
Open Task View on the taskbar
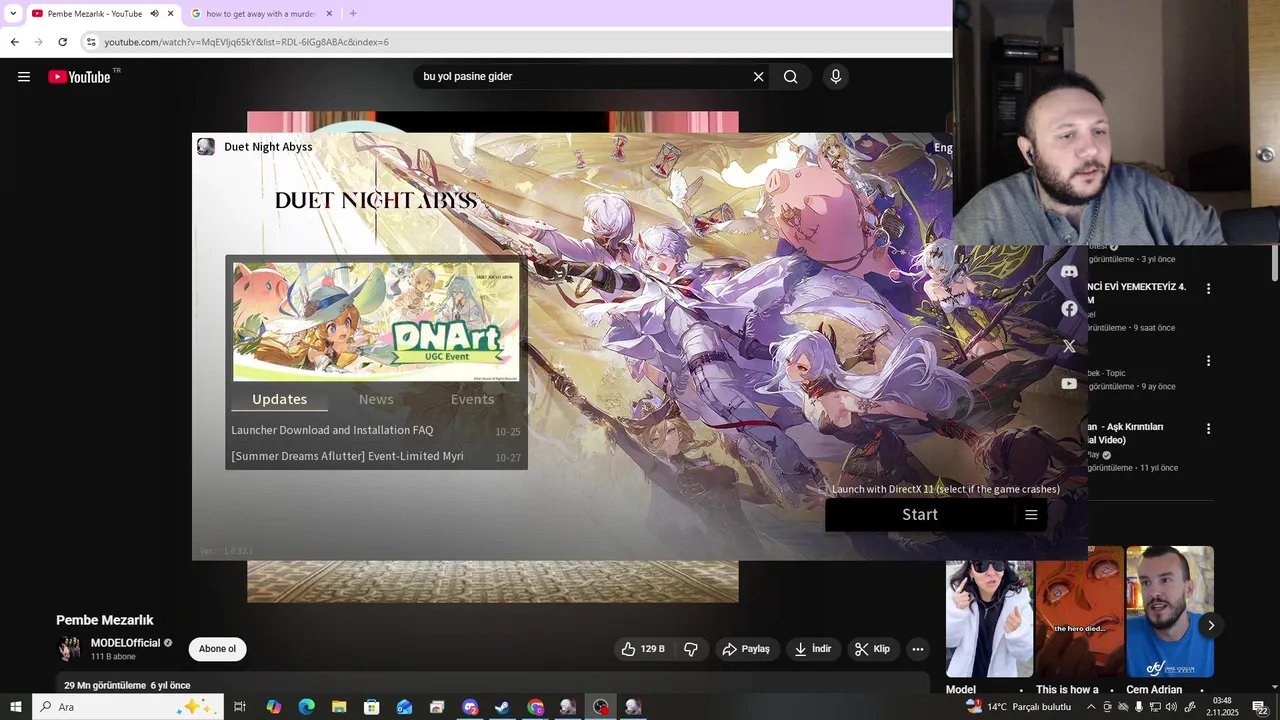240,707
